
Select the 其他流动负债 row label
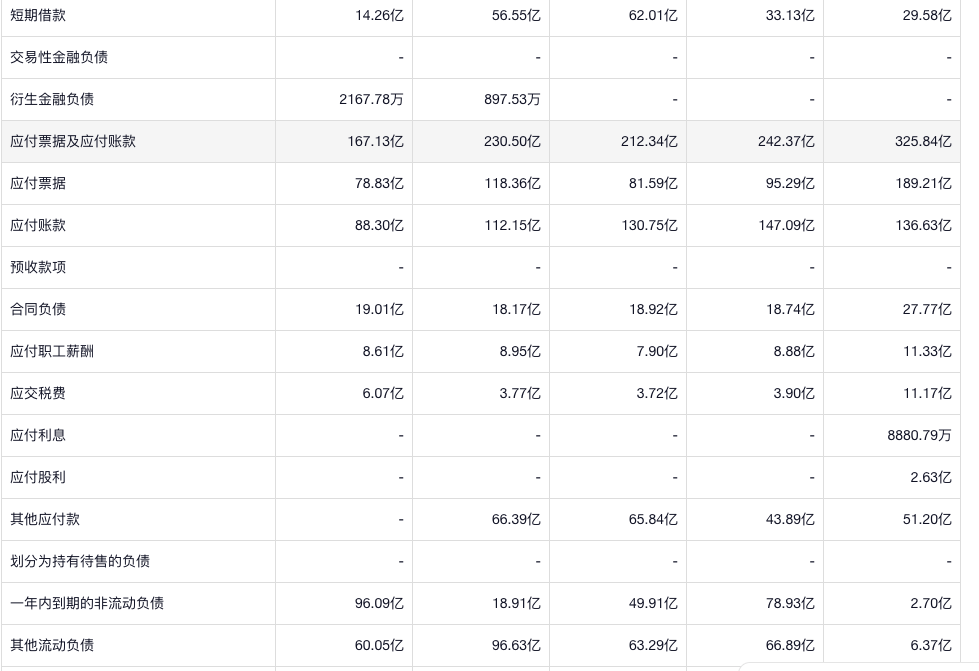coord(52,645)
